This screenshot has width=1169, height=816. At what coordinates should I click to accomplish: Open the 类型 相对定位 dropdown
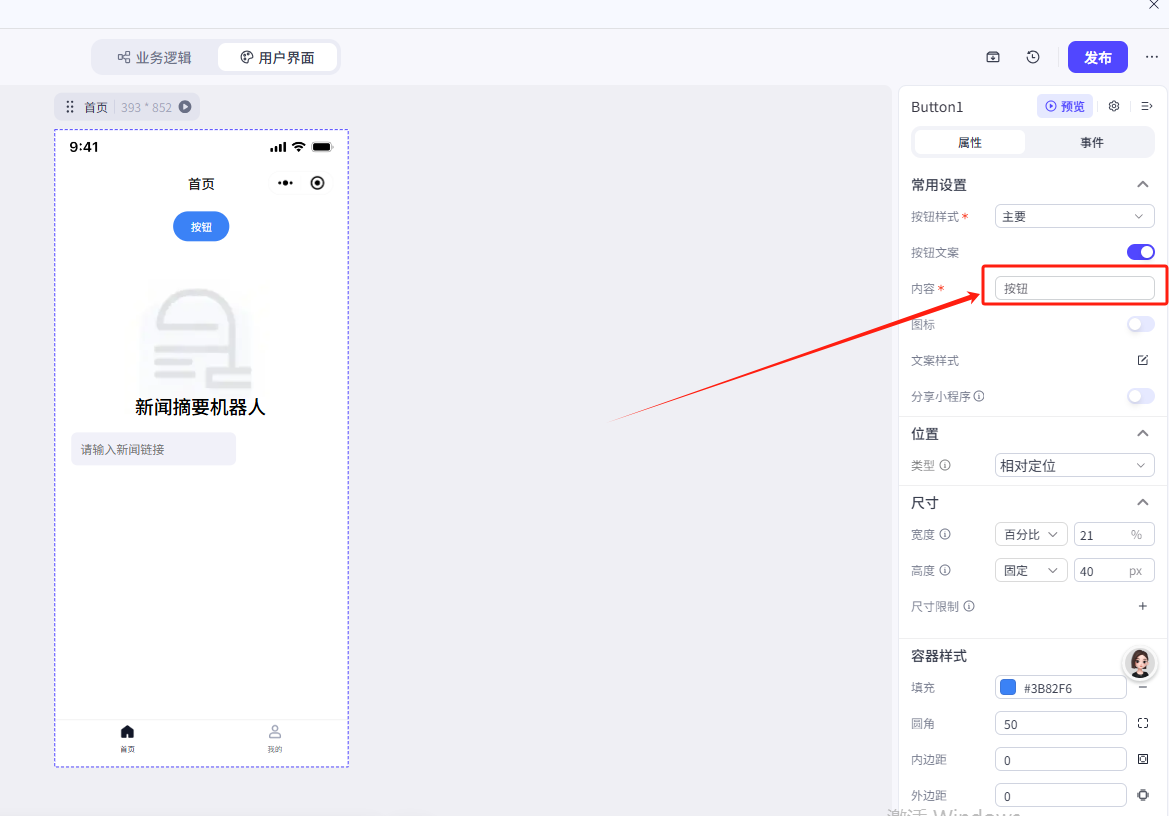coord(1074,465)
